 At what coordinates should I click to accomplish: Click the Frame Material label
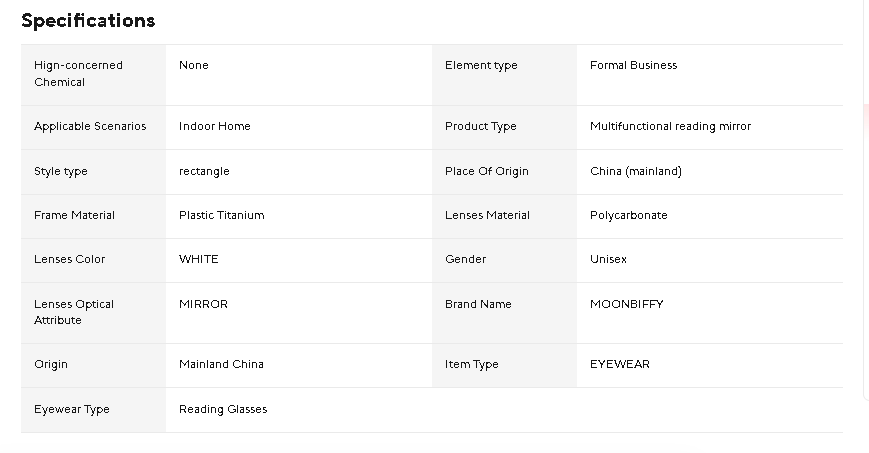(x=74, y=216)
